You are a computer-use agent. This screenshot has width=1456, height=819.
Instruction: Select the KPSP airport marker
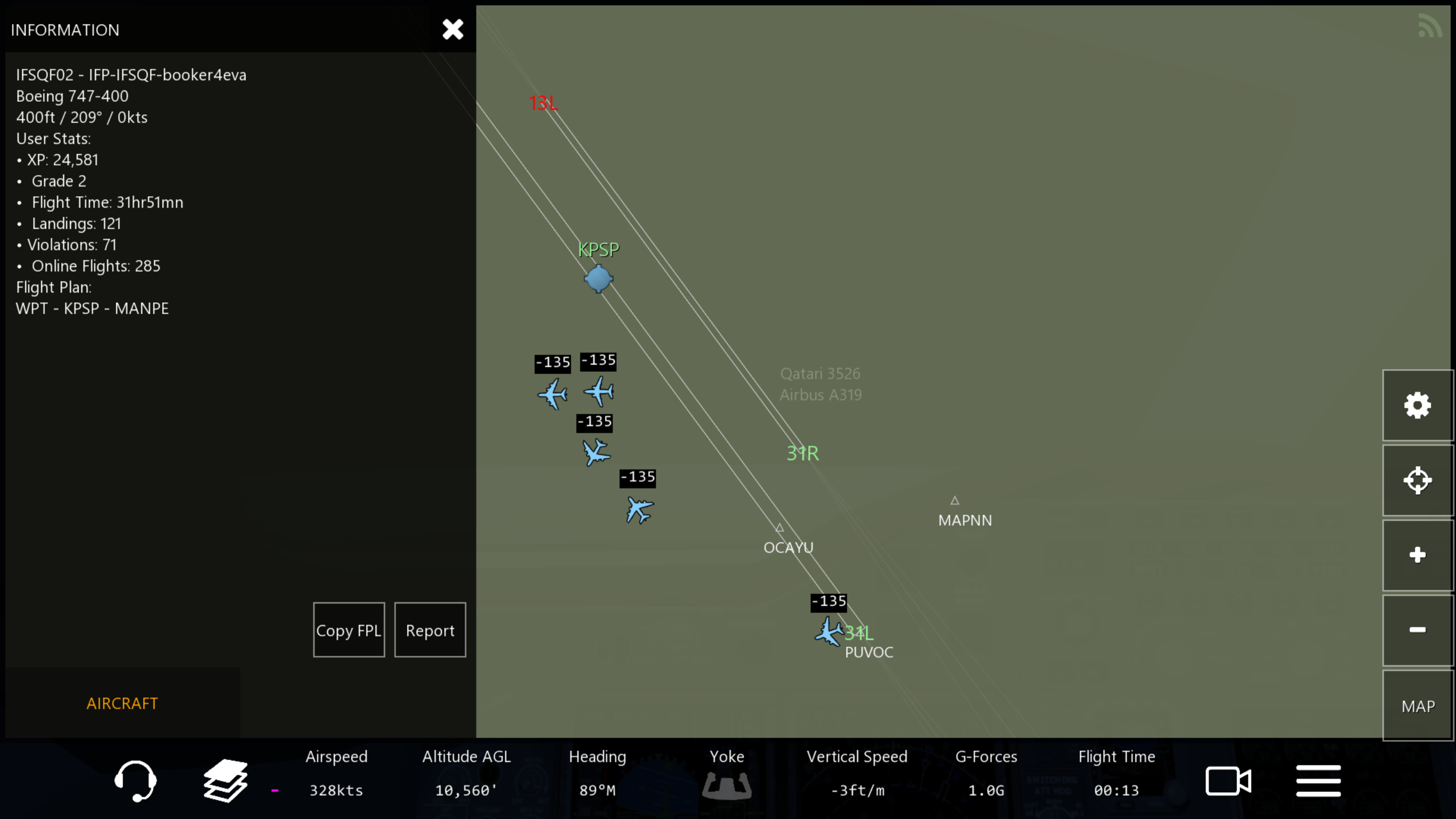click(598, 279)
